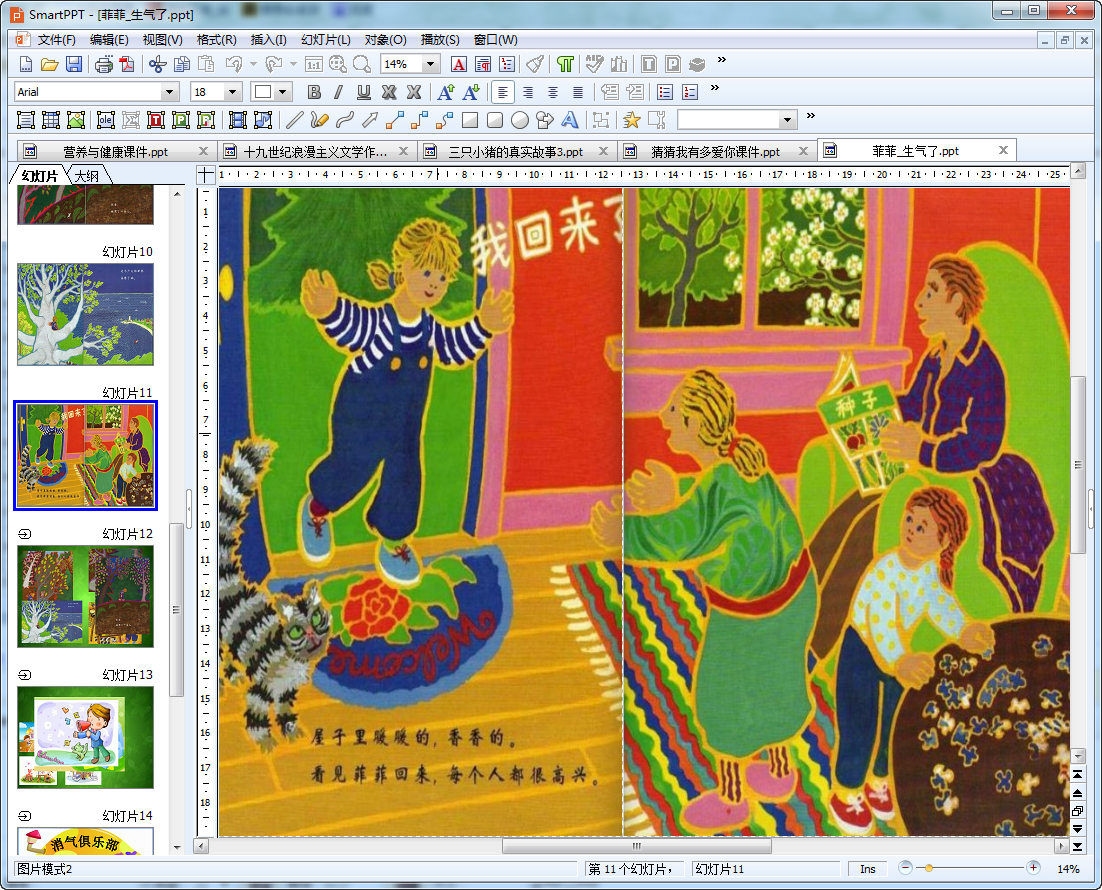Zoom out with the minus button
Image resolution: width=1102 pixels, height=890 pixels.
pos(905,868)
